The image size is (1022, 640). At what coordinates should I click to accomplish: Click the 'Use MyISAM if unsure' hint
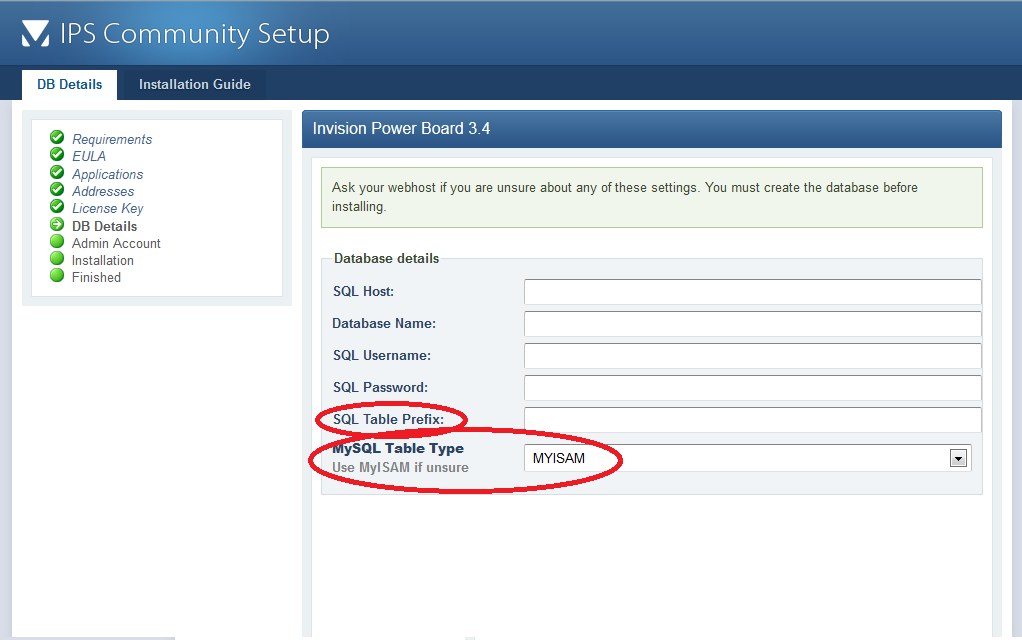pyautogui.click(x=400, y=467)
